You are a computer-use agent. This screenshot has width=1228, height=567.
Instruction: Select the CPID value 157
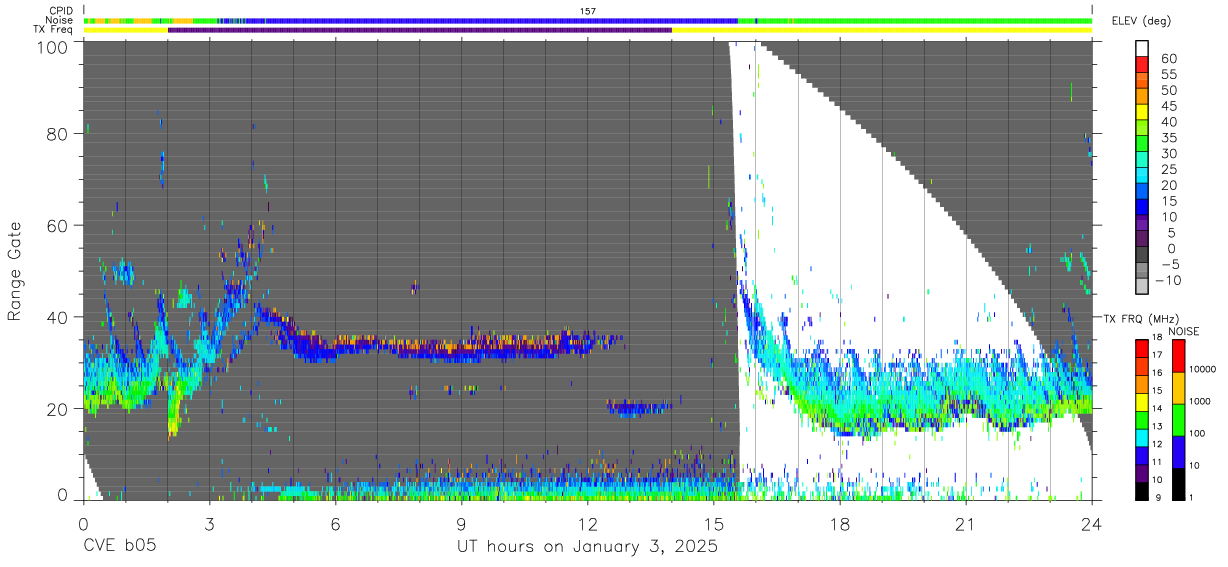click(x=587, y=10)
